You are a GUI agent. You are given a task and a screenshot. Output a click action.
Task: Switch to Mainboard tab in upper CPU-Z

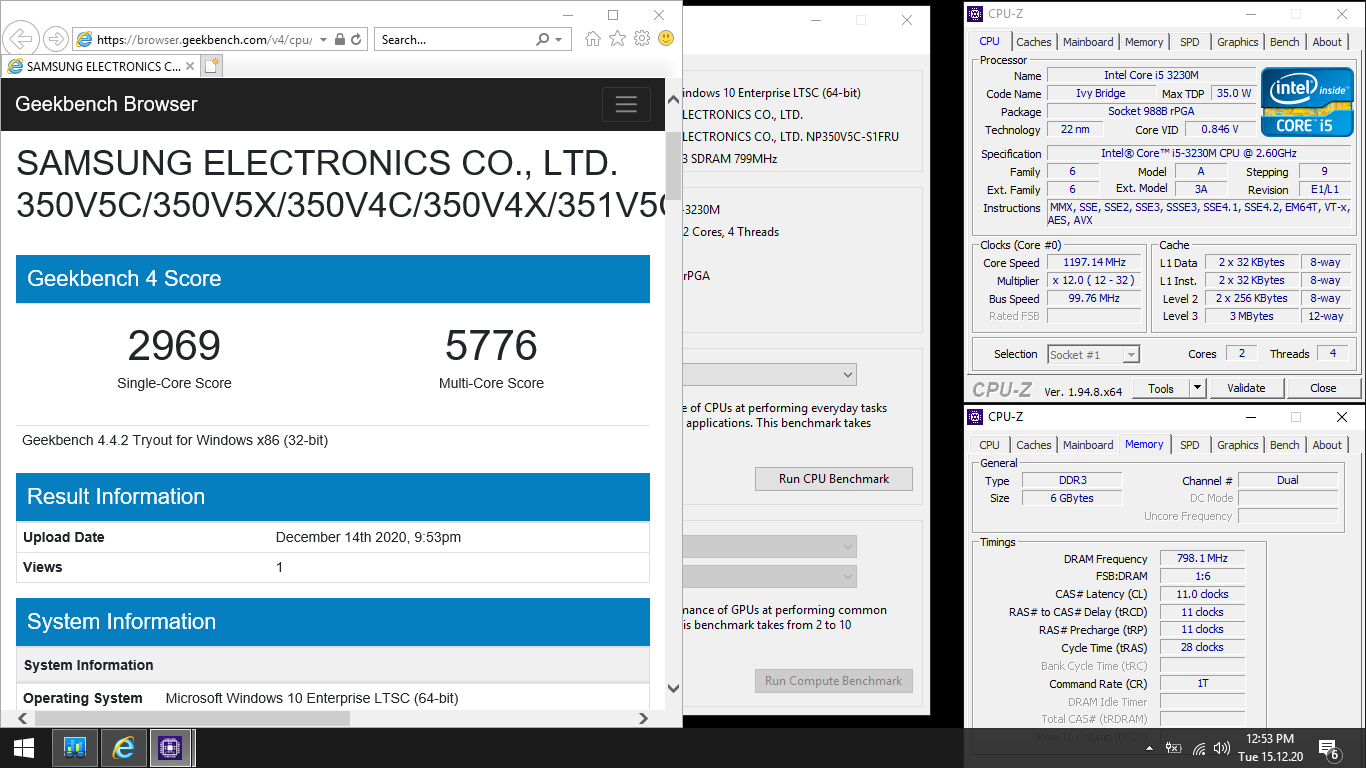(x=1088, y=42)
